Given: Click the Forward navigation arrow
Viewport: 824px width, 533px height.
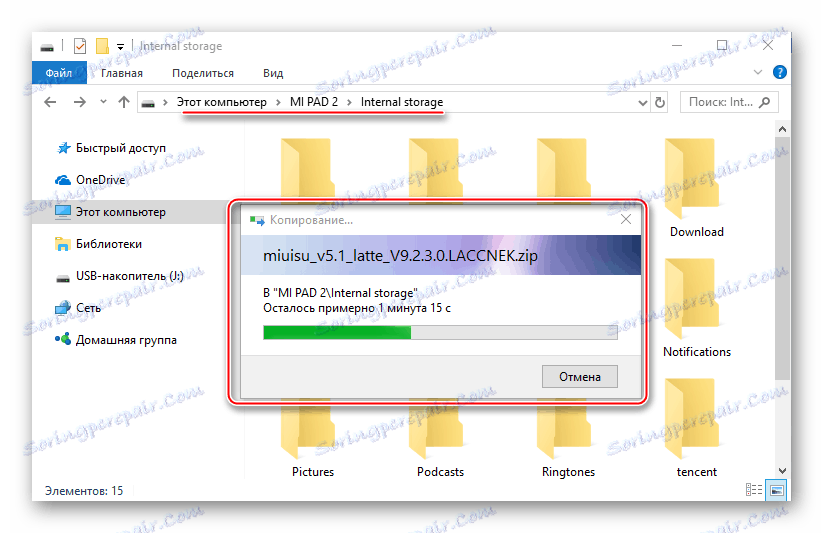Looking at the screenshot, I should [79, 102].
